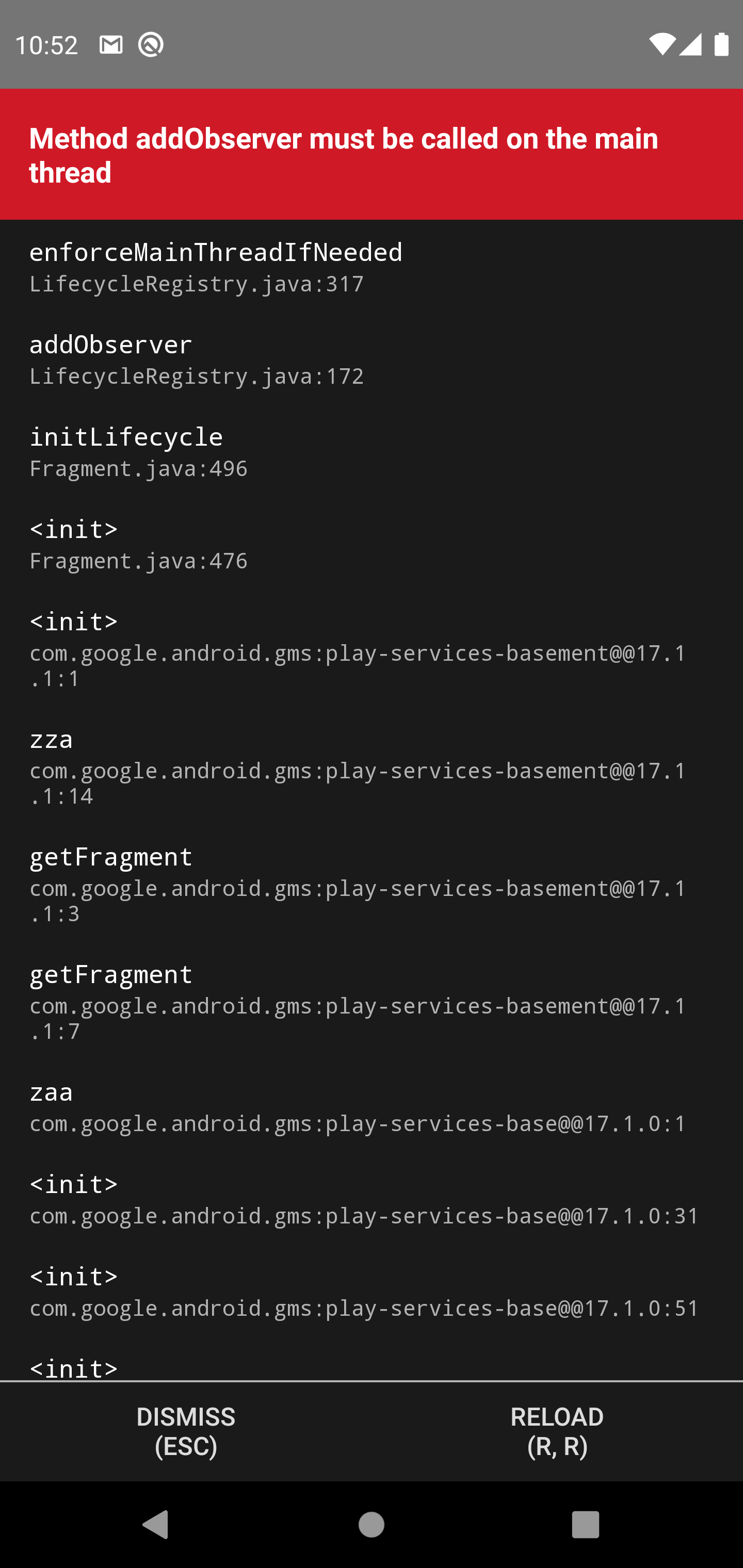Click the Fragment.java:476 init frame
This screenshot has height=1568, width=743.
tap(139, 544)
